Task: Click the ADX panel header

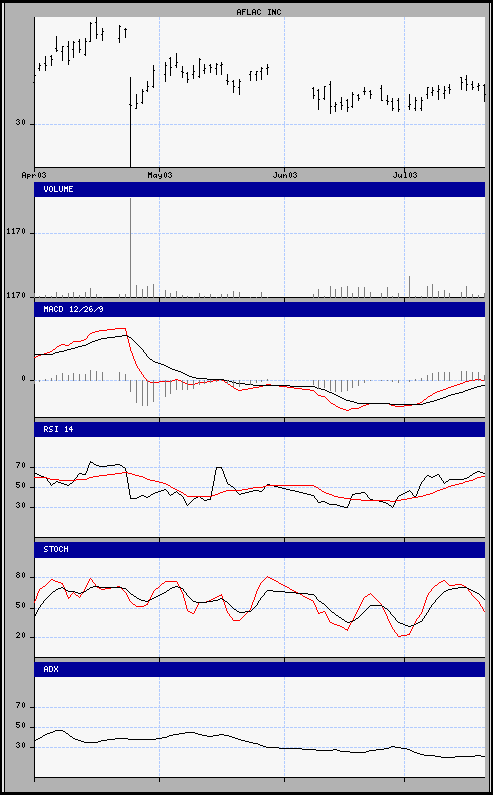Action: click(260, 669)
